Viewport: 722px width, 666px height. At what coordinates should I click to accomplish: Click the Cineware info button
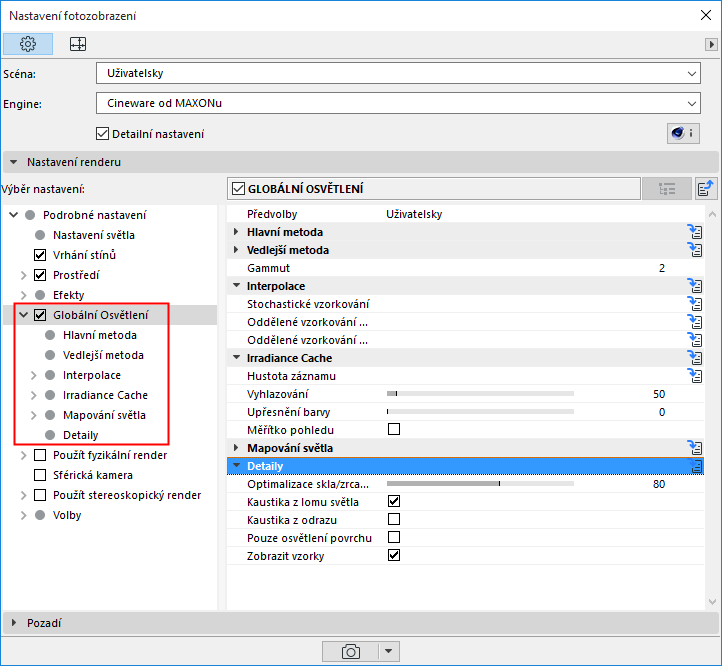coord(683,134)
